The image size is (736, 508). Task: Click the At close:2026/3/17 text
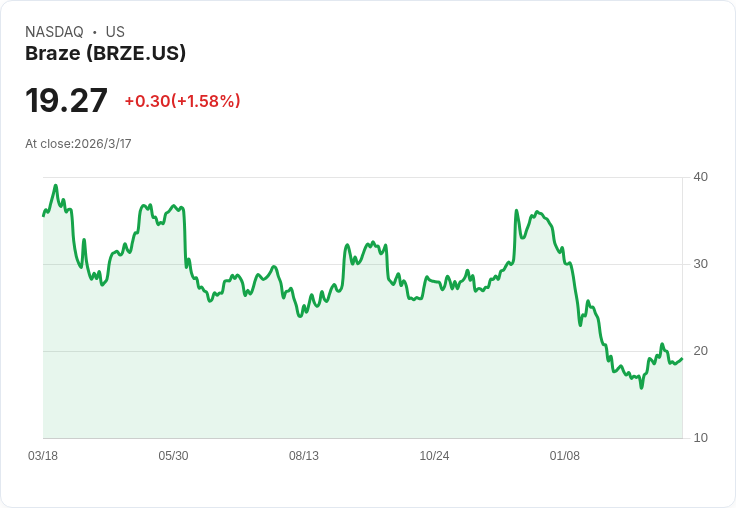78,144
